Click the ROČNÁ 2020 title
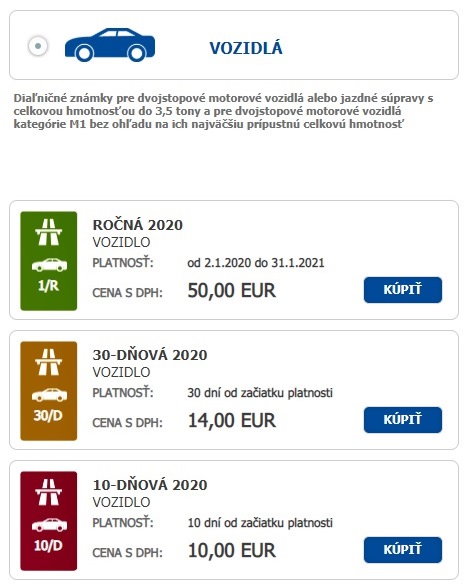 click(138, 225)
